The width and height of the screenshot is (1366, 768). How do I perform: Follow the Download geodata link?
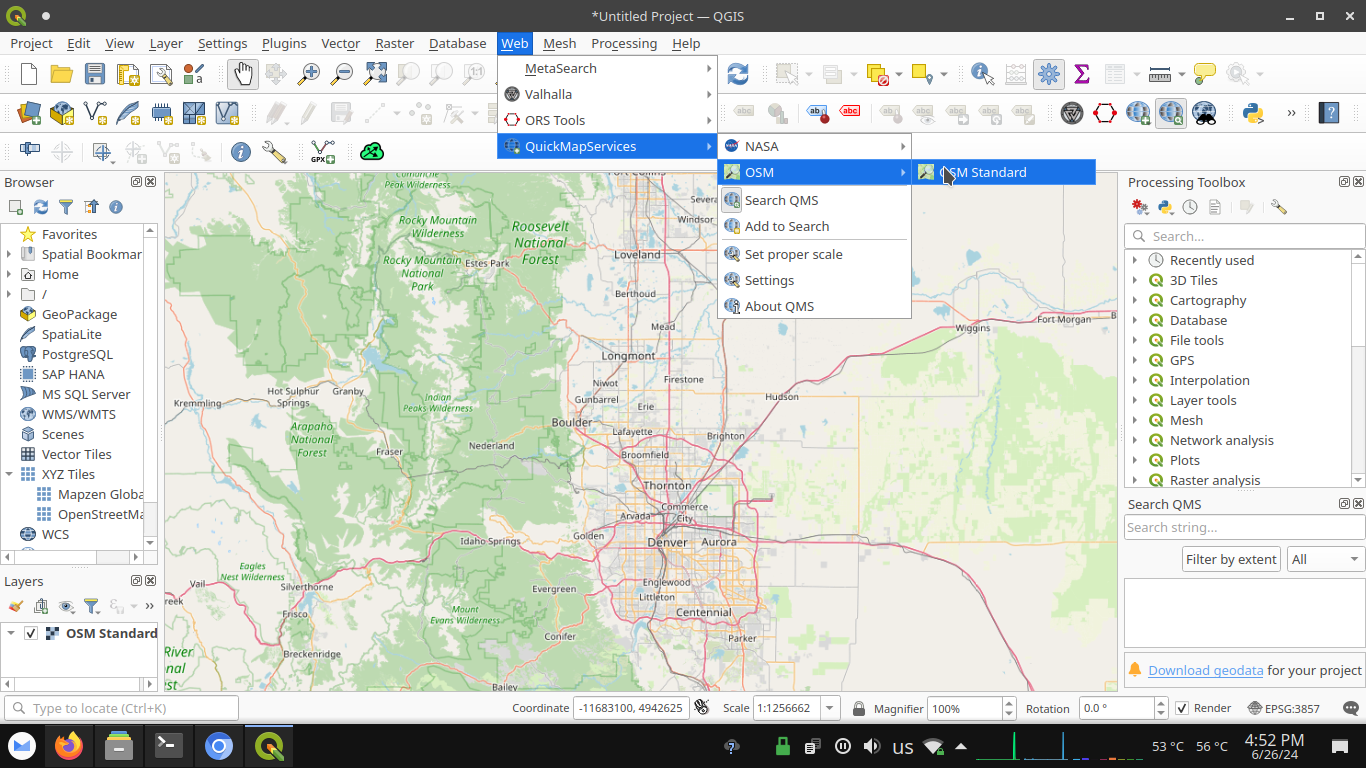pos(1205,670)
